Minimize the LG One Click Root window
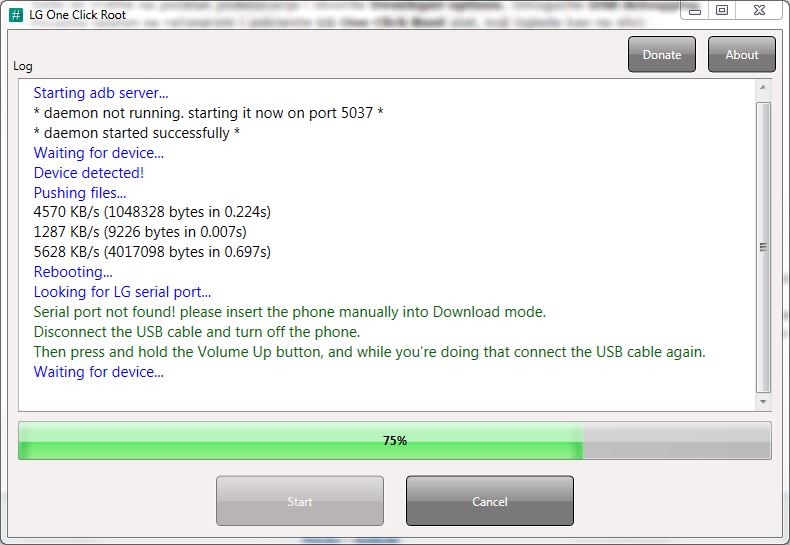The height and width of the screenshot is (545, 790). pos(695,11)
